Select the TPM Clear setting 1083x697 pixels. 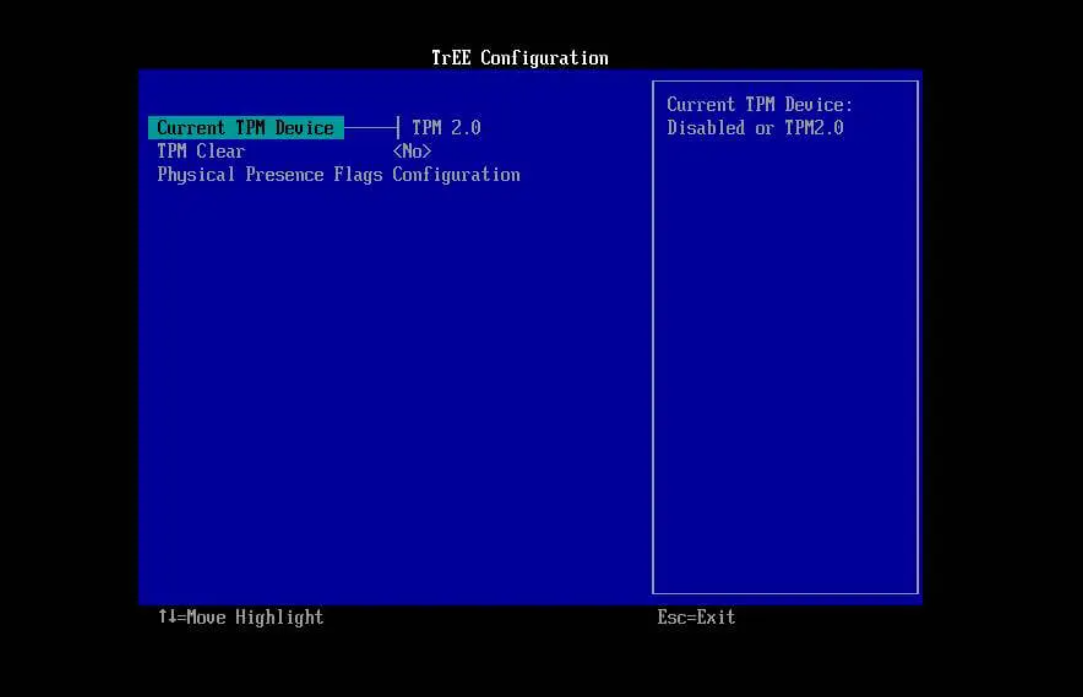pos(201,151)
